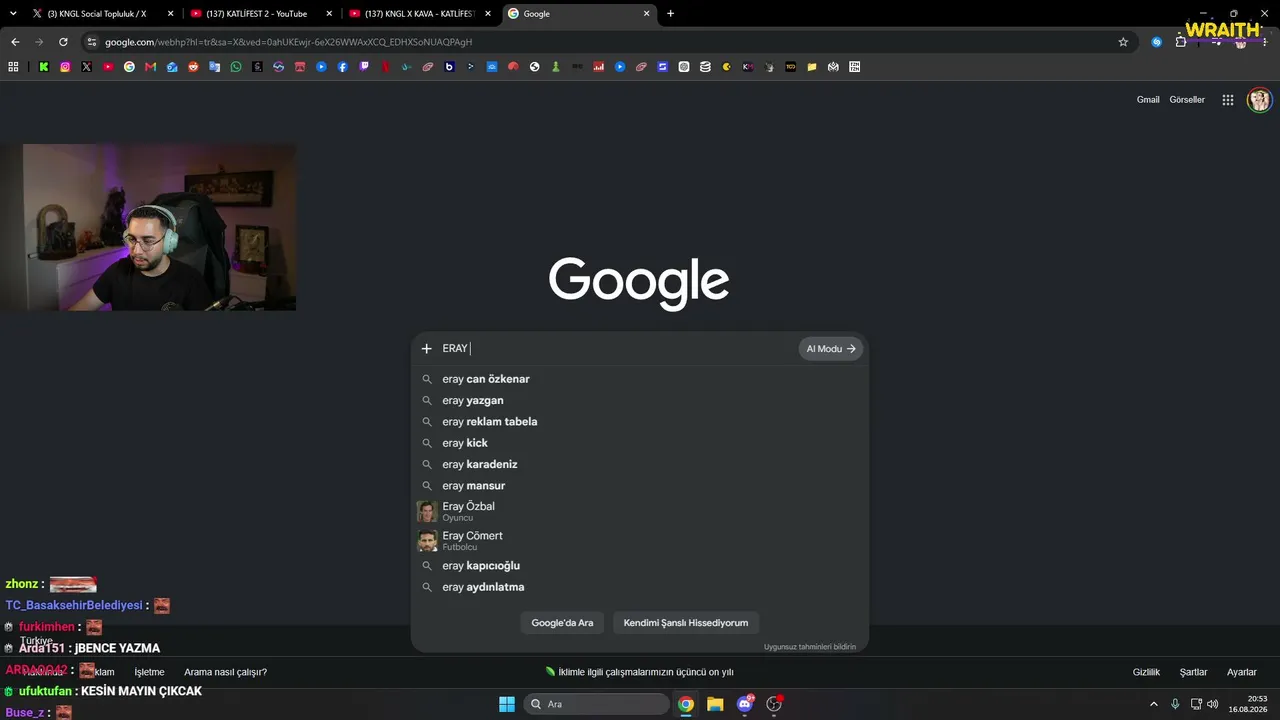This screenshot has height=720, width=1280.
Task: Select suggestion "eray yazgan"
Action: 640,400
